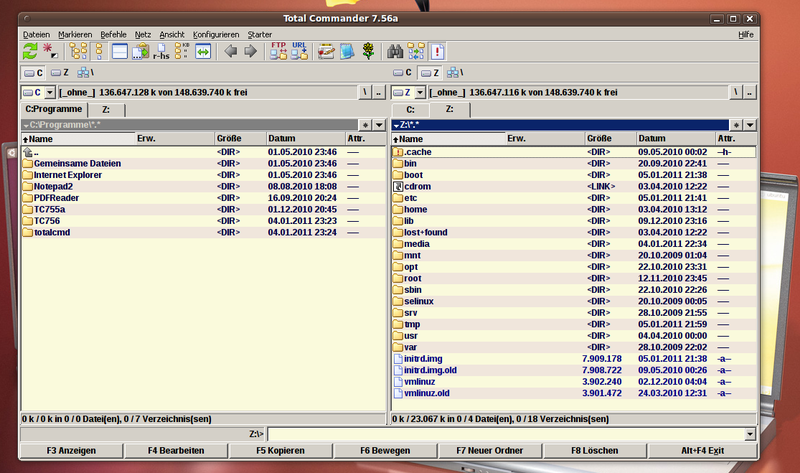This screenshot has width=800, height=473.
Task: Switch to full details view icon
Action: 120,51
